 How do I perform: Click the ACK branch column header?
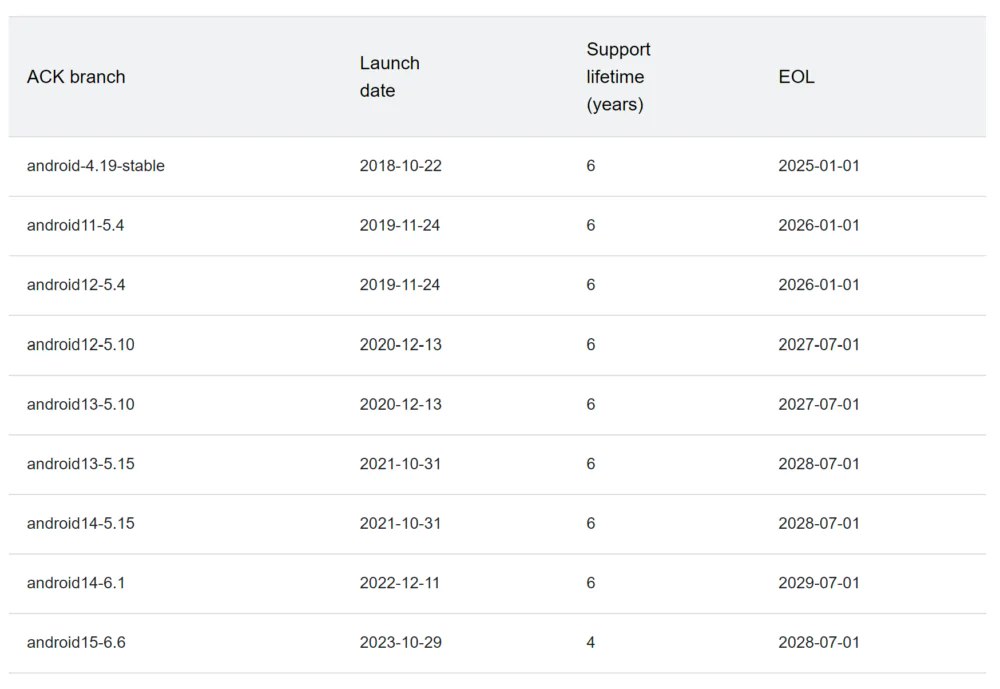(x=76, y=77)
